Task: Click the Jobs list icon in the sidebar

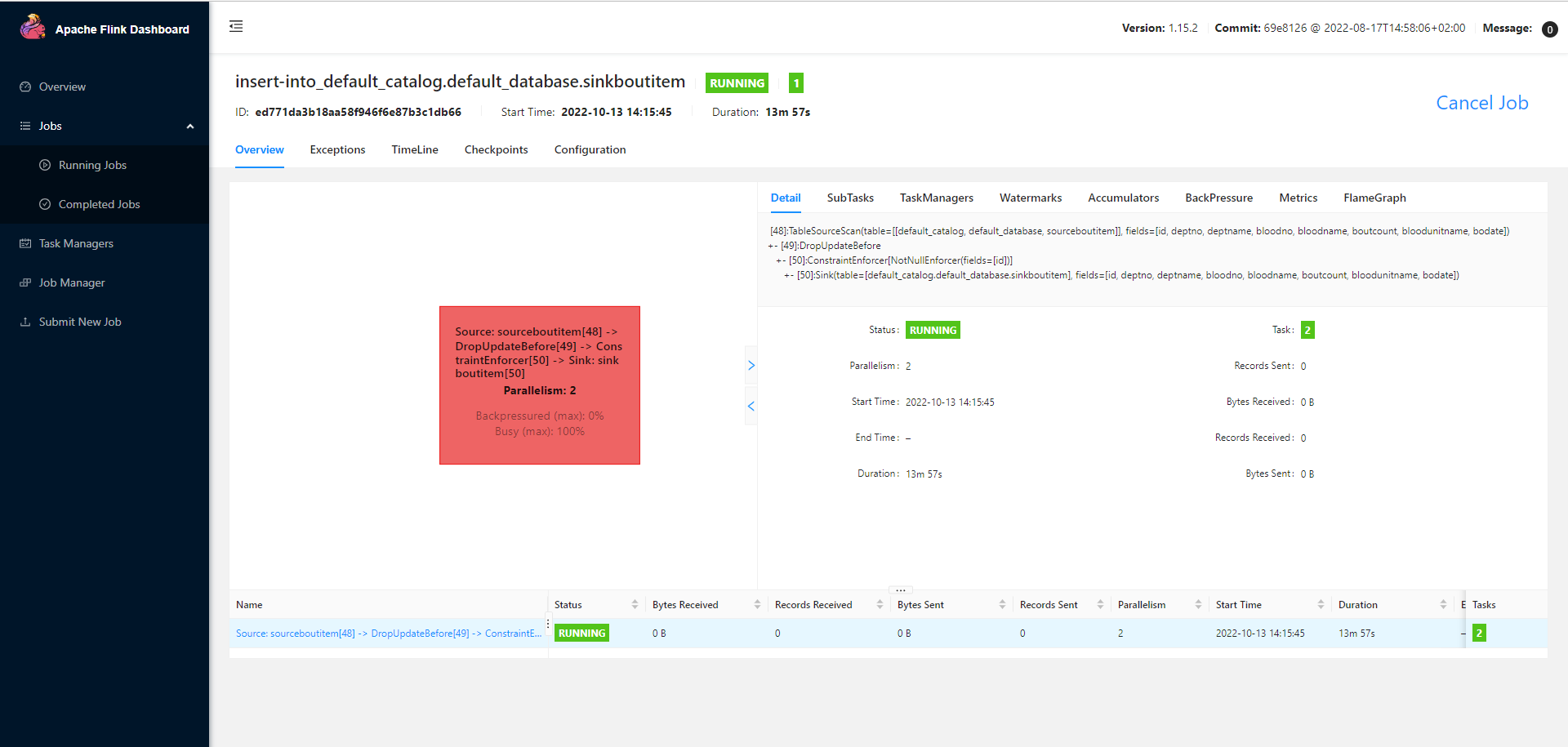Action: pyautogui.click(x=25, y=126)
